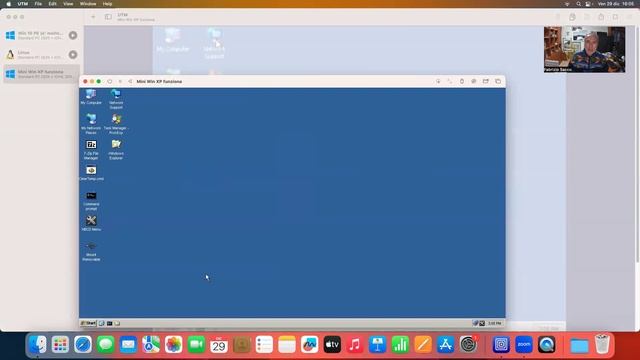This screenshot has width=640, height=360.
Task: Select Linux VM in UTM sidebar
Action: 41,54
